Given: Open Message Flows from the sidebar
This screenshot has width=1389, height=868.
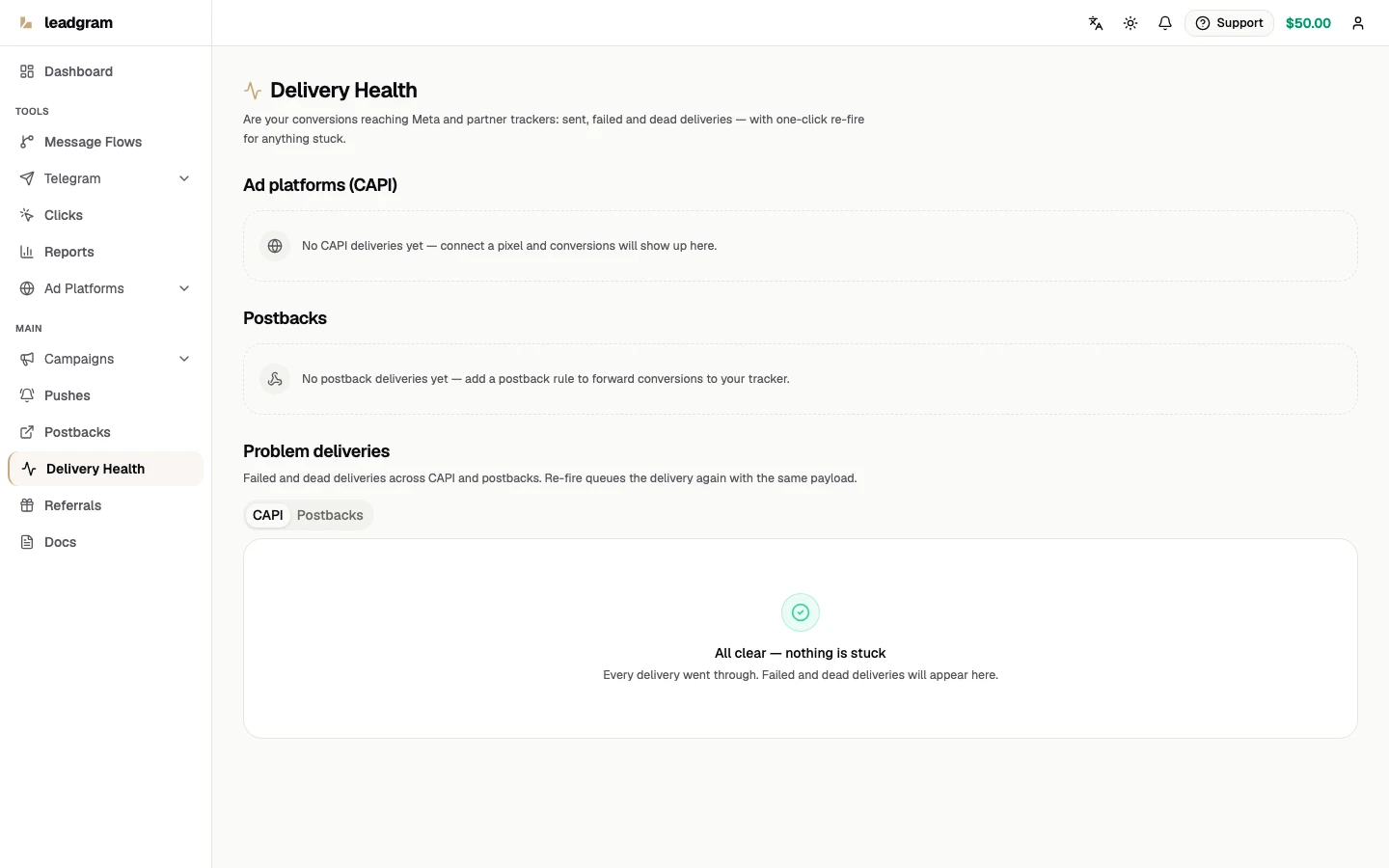Looking at the screenshot, I should pos(106,142).
